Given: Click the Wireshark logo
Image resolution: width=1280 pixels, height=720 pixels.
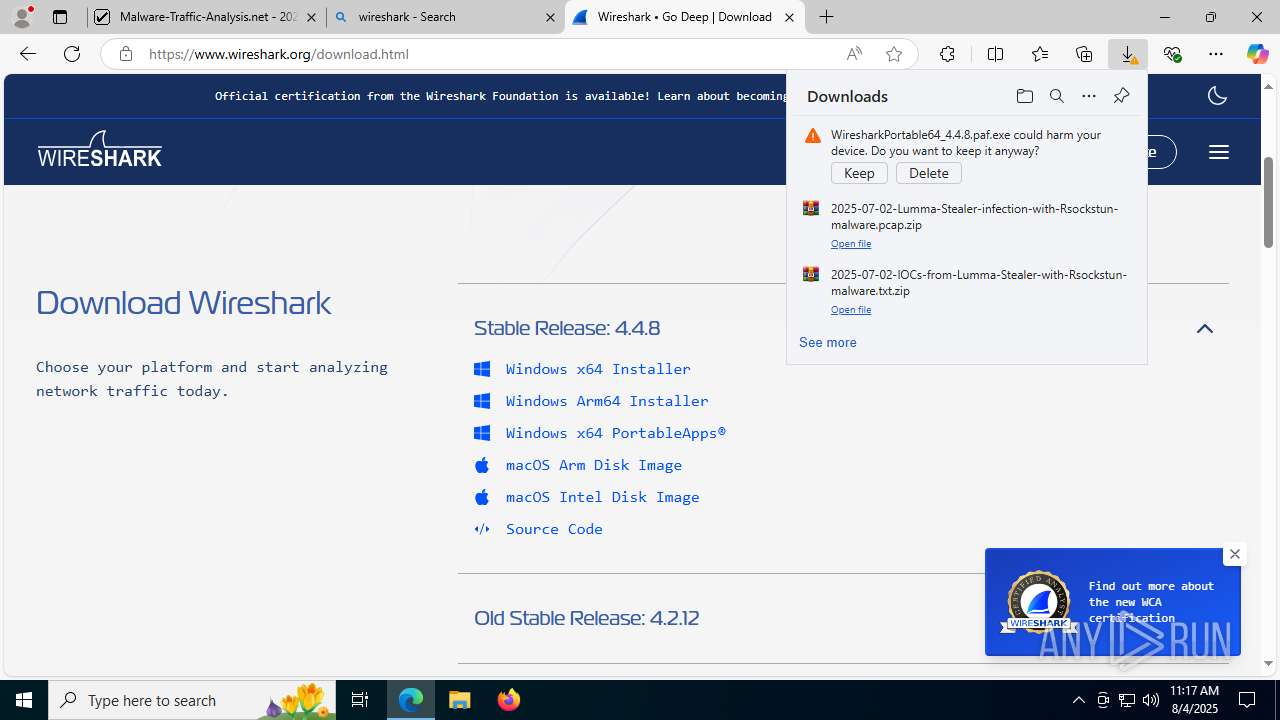Looking at the screenshot, I should click(x=100, y=149).
